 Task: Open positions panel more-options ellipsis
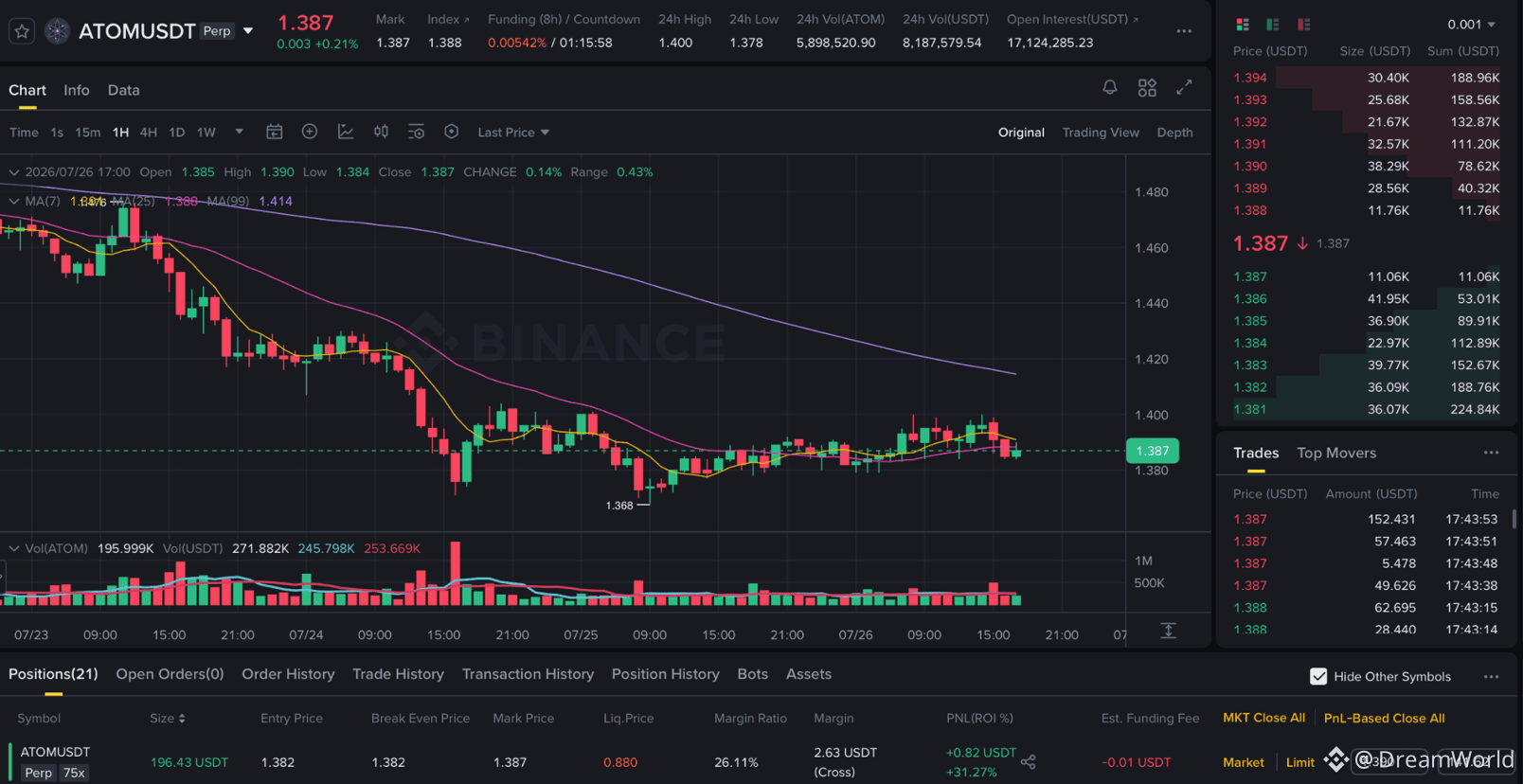pyautogui.click(x=1491, y=676)
